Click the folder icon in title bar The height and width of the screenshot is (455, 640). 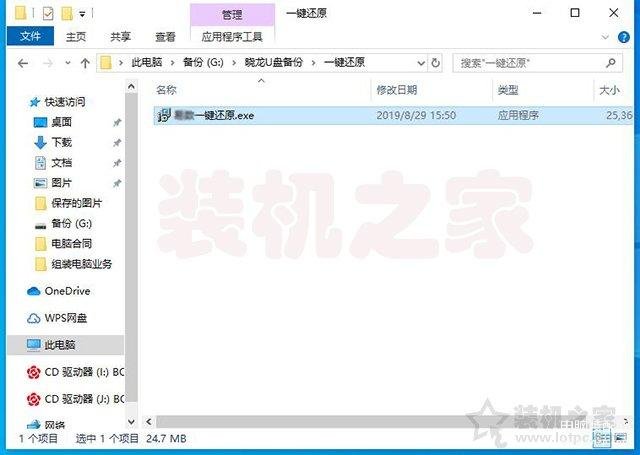[20, 13]
